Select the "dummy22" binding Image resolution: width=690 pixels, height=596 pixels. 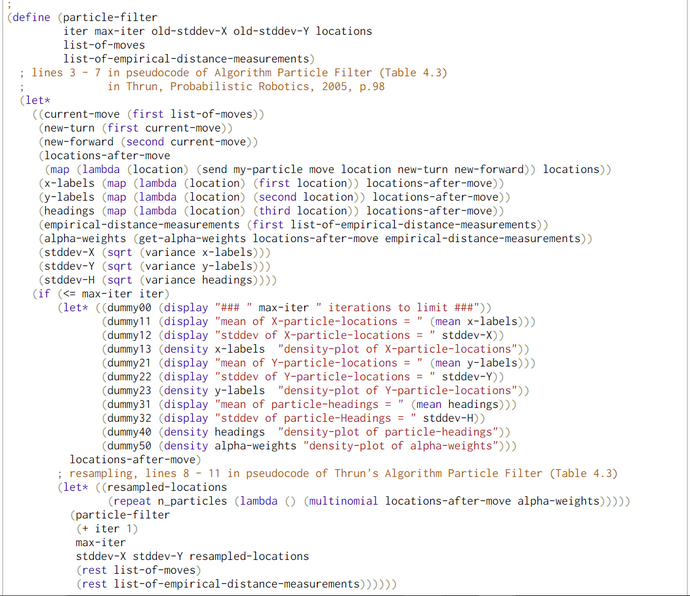coord(129,377)
